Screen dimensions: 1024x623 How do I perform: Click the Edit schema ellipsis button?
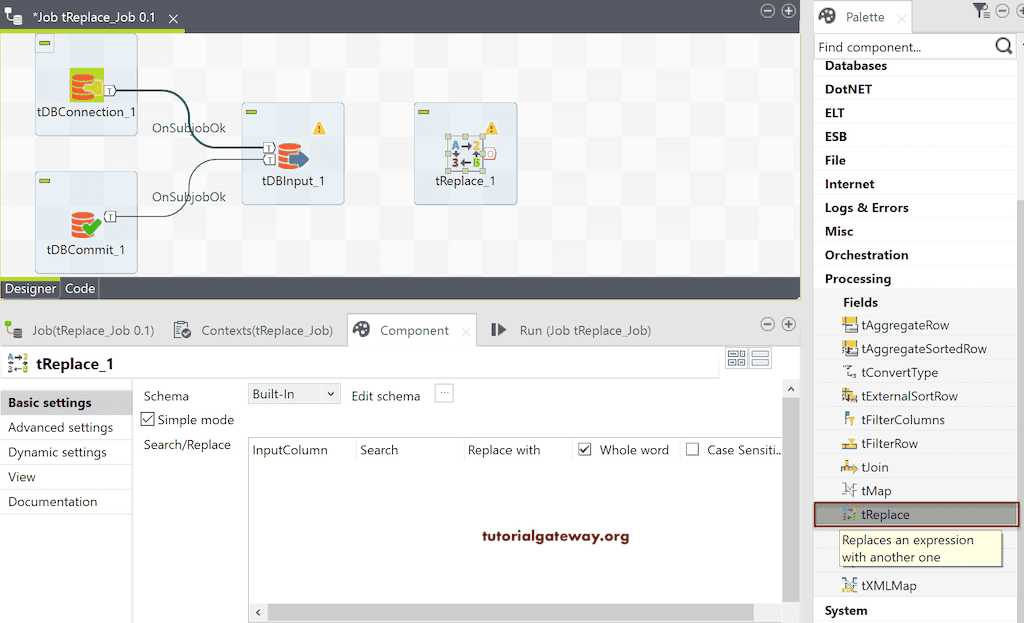point(443,394)
